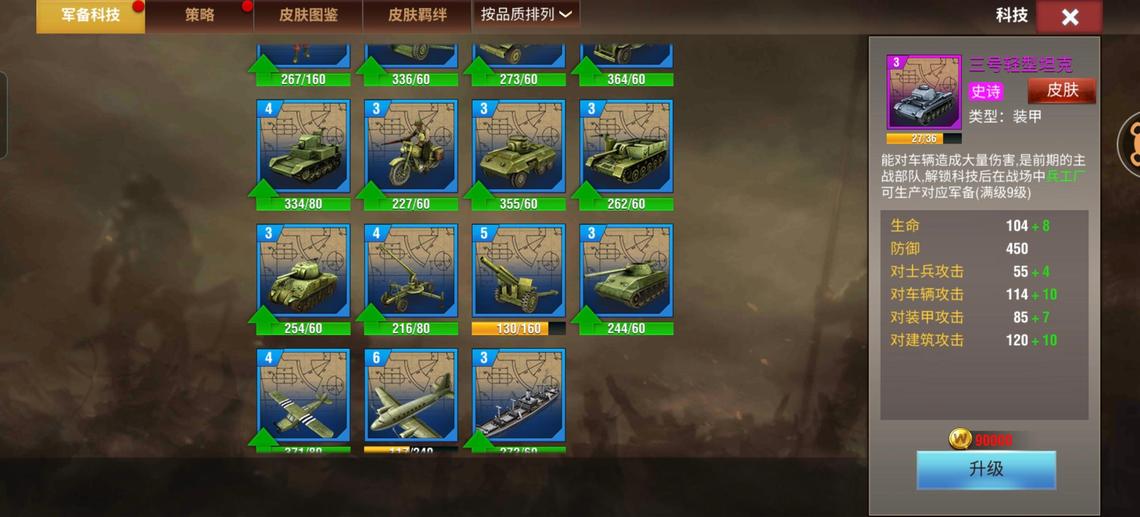The width and height of the screenshot is (1140, 517).
Task: Switch to the 皮肤图鉴 tab
Action: point(308,15)
